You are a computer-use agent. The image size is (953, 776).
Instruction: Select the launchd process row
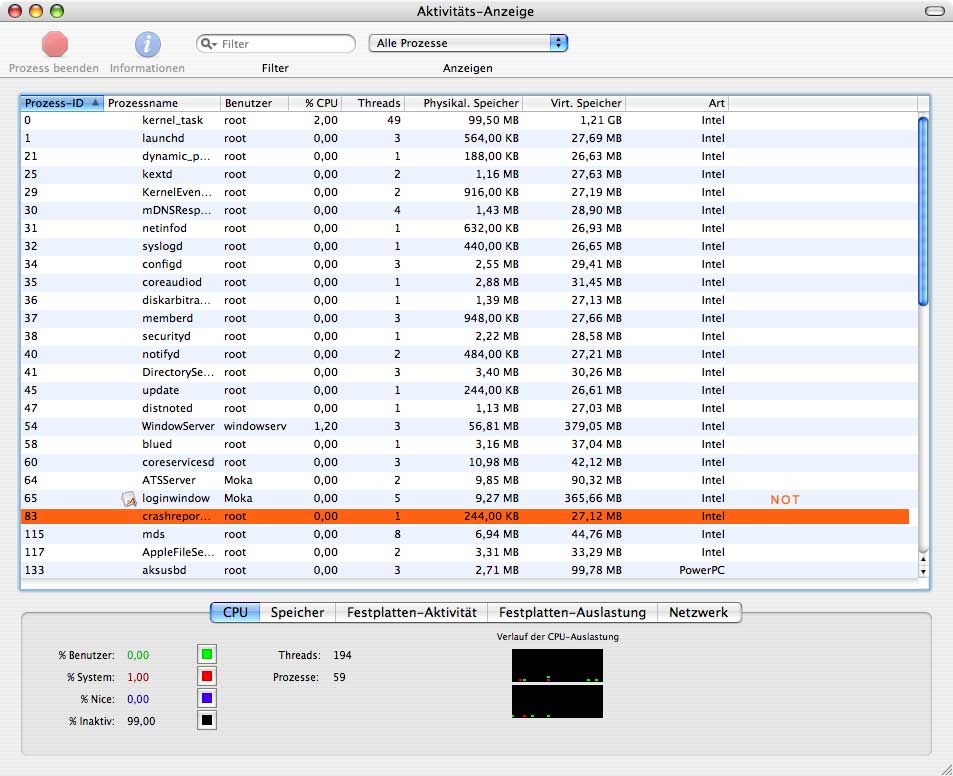pos(469,139)
